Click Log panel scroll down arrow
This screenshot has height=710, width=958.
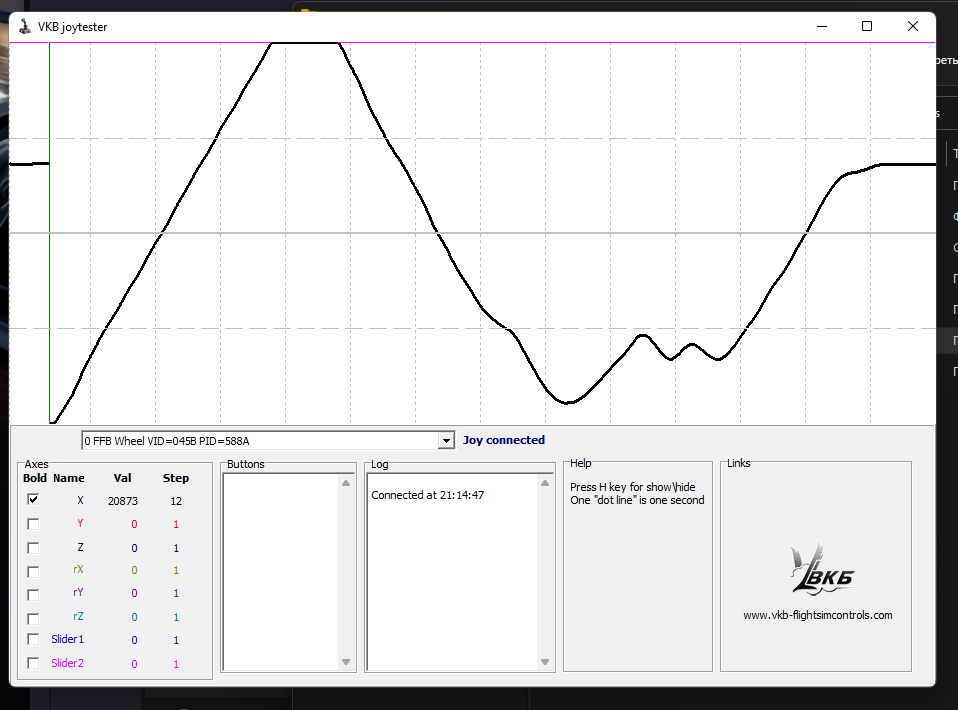(545, 662)
